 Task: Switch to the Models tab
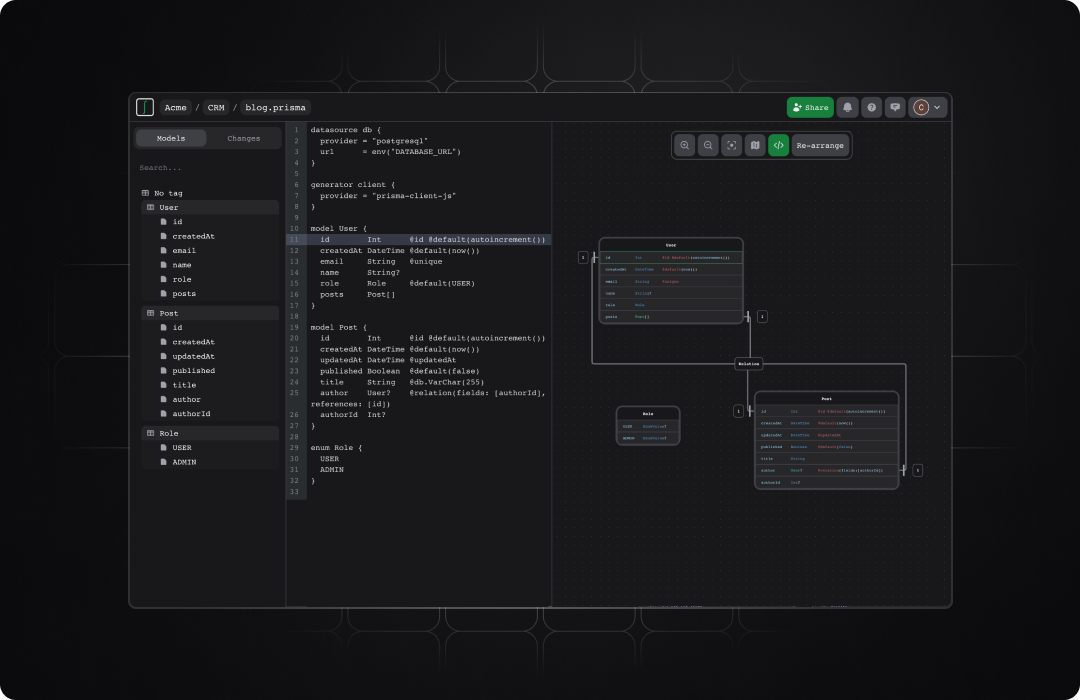(171, 138)
